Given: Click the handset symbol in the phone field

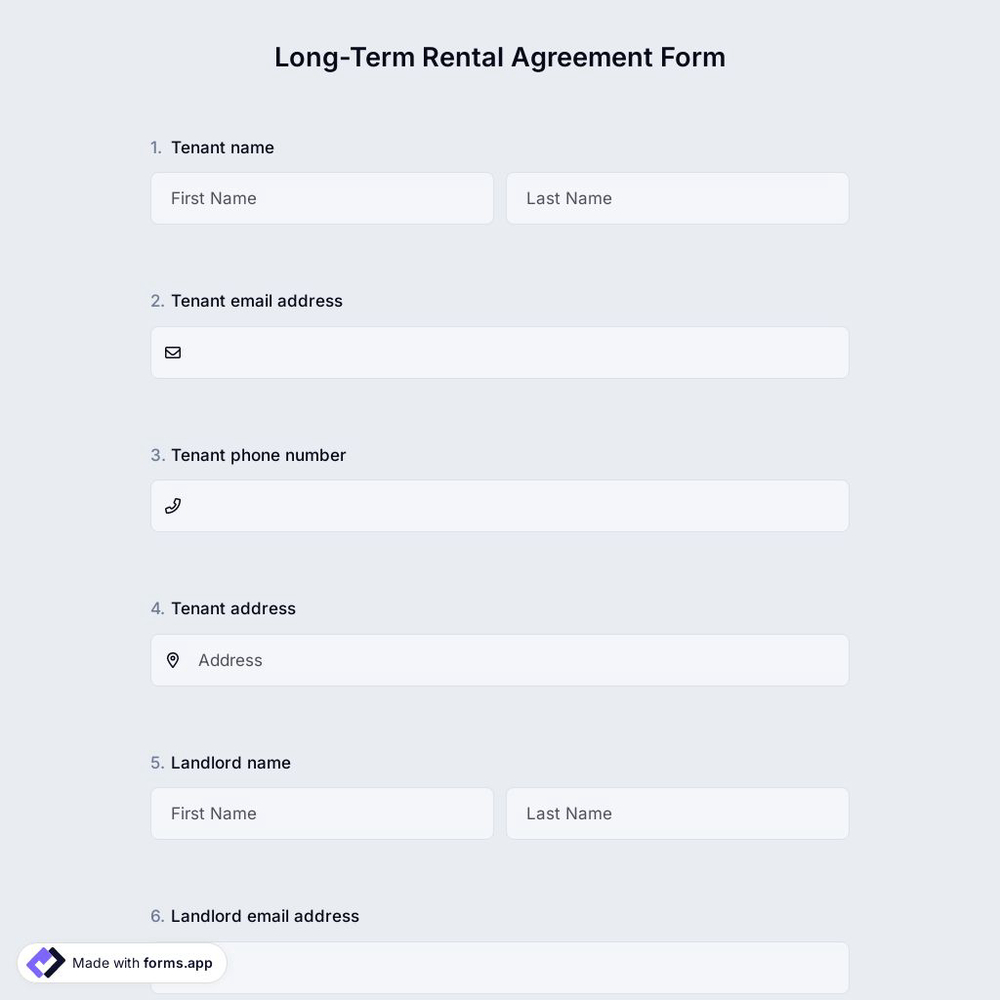Looking at the screenshot, I should pos(172,505).
